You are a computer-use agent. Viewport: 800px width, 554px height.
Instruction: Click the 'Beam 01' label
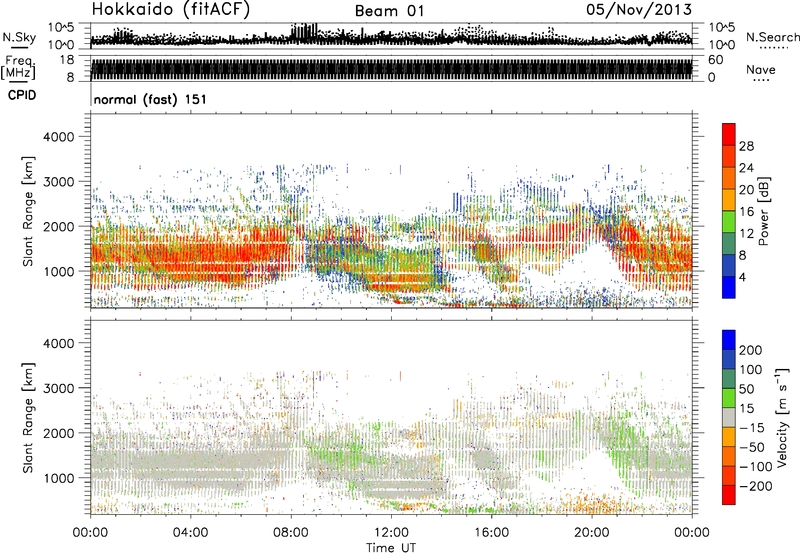(x=390, y=11)
